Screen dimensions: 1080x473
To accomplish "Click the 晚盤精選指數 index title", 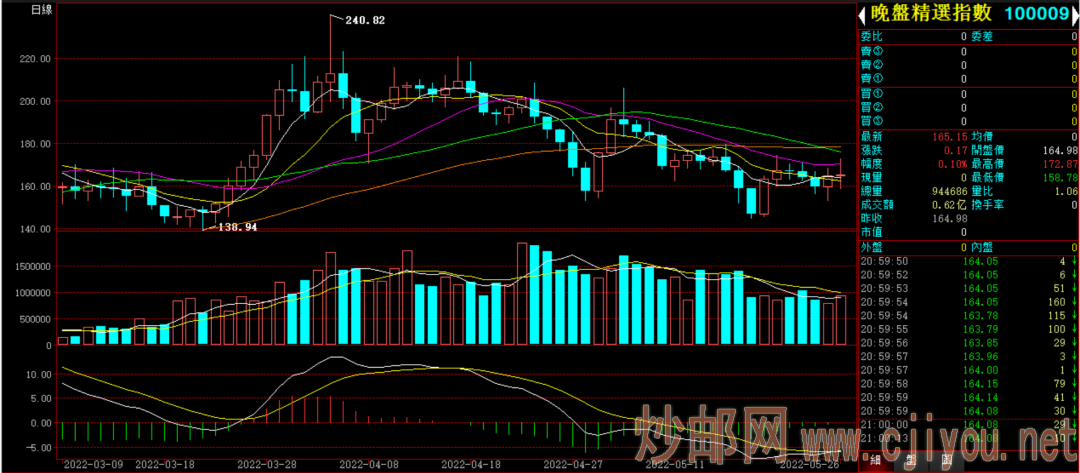I will point(929,13).
